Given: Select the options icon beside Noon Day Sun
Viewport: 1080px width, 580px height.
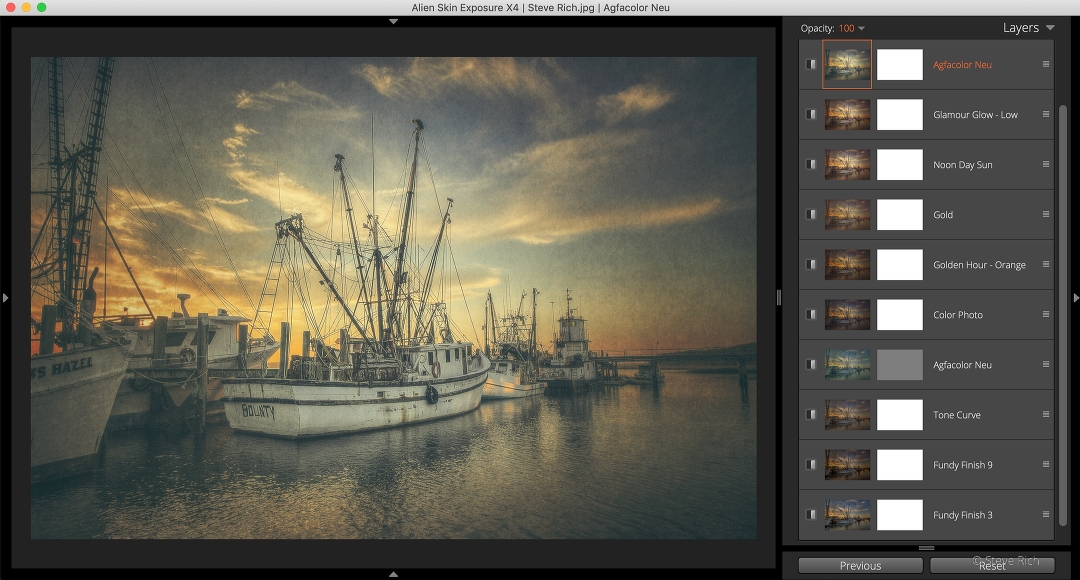Looking at the screenshot, I should tap(1046, 164).
